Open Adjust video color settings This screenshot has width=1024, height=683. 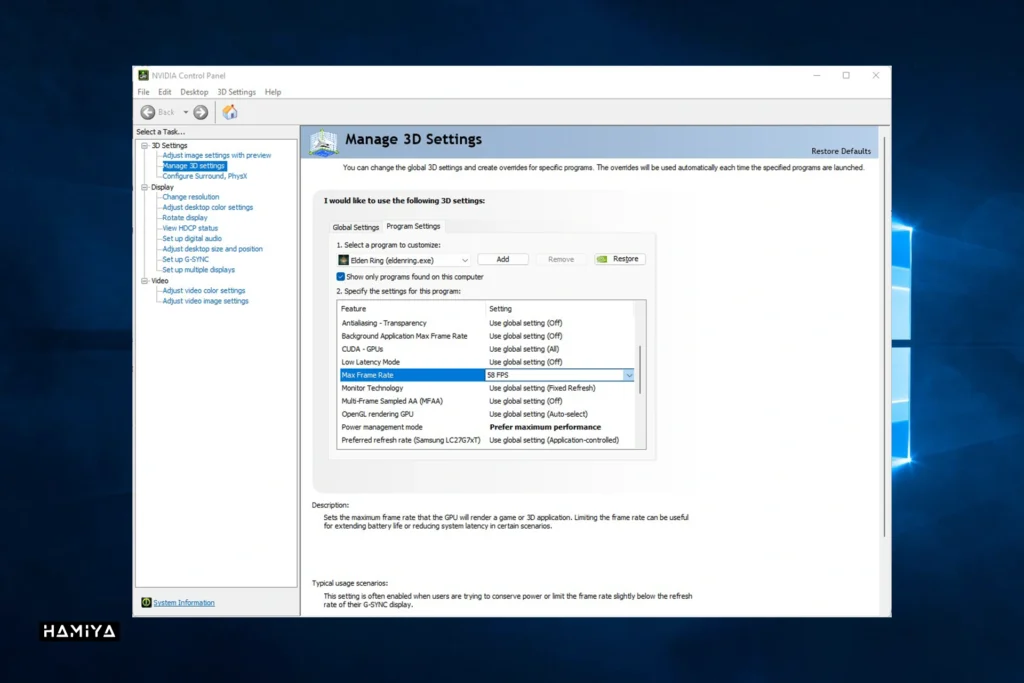click(x=204, y=291)
